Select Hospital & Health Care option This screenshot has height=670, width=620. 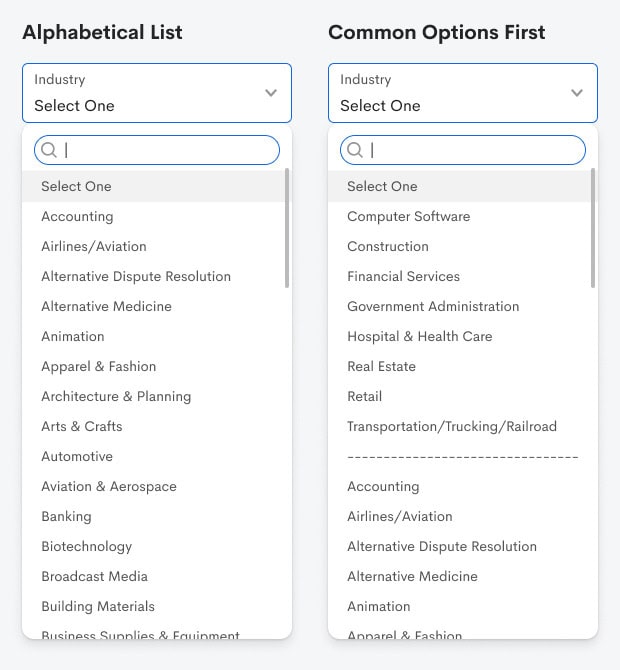(419, 336)
